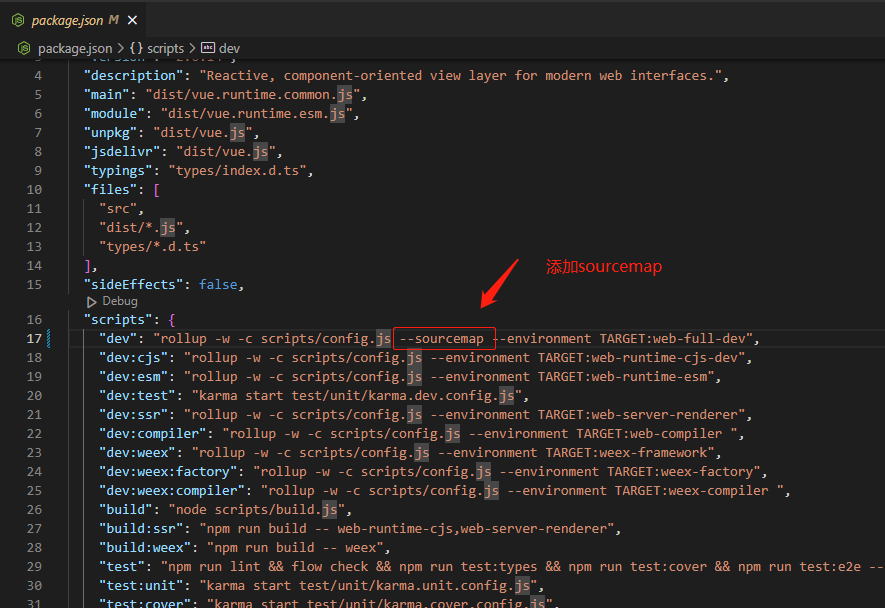Image resolution: width=885 pixels, height=608 pixels.
Task: Click the file icon in breadcrumb bar
Action: [x=25, y=48]
